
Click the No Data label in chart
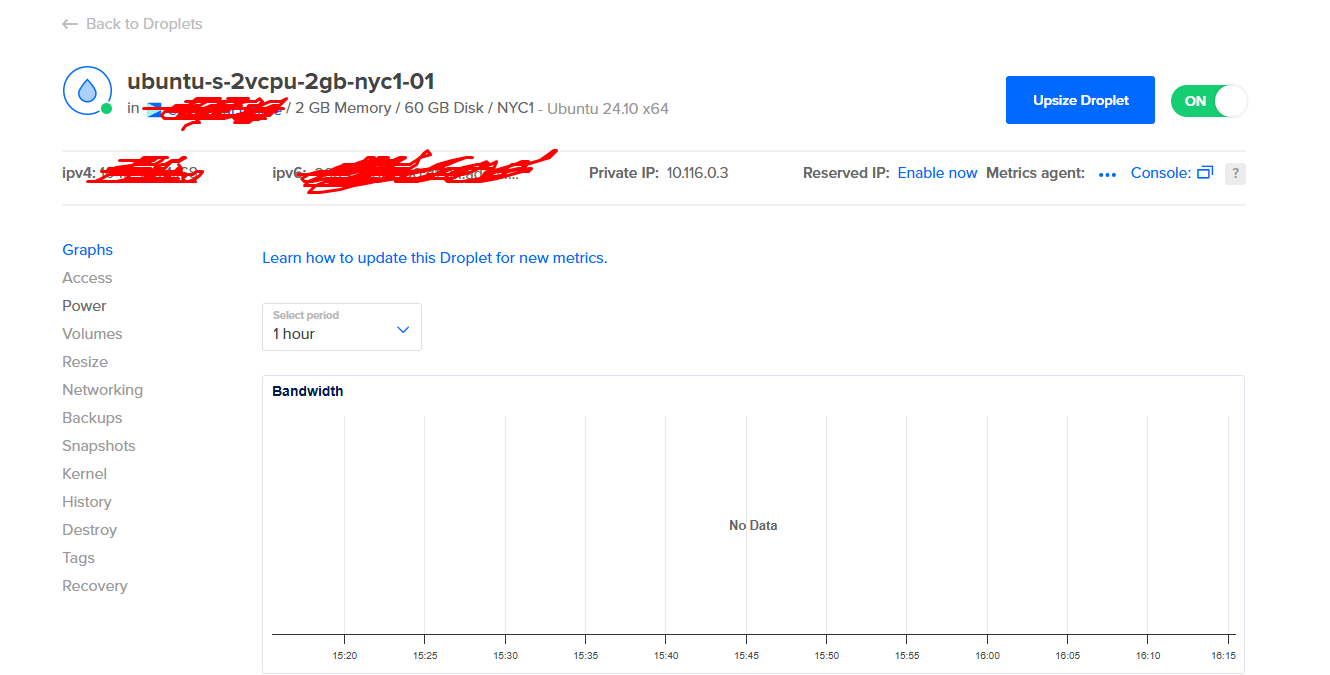753,525
